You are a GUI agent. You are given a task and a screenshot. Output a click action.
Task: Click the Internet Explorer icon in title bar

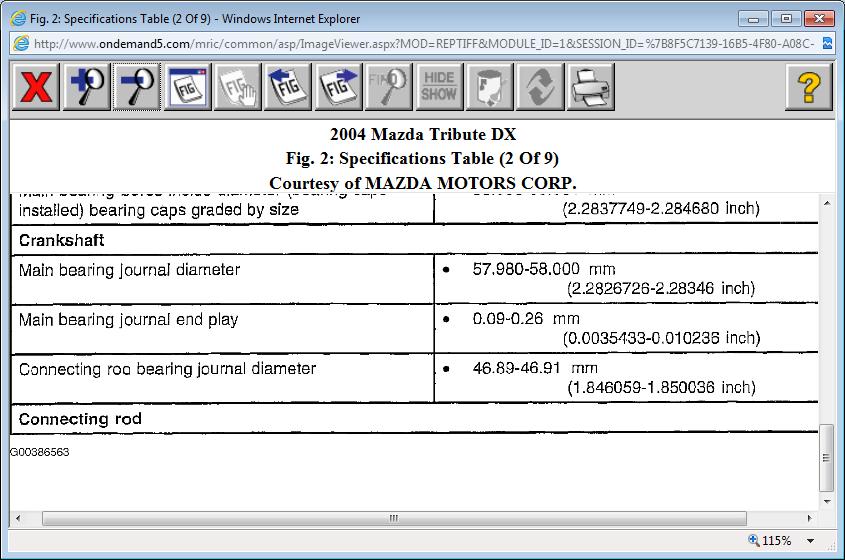18,19
